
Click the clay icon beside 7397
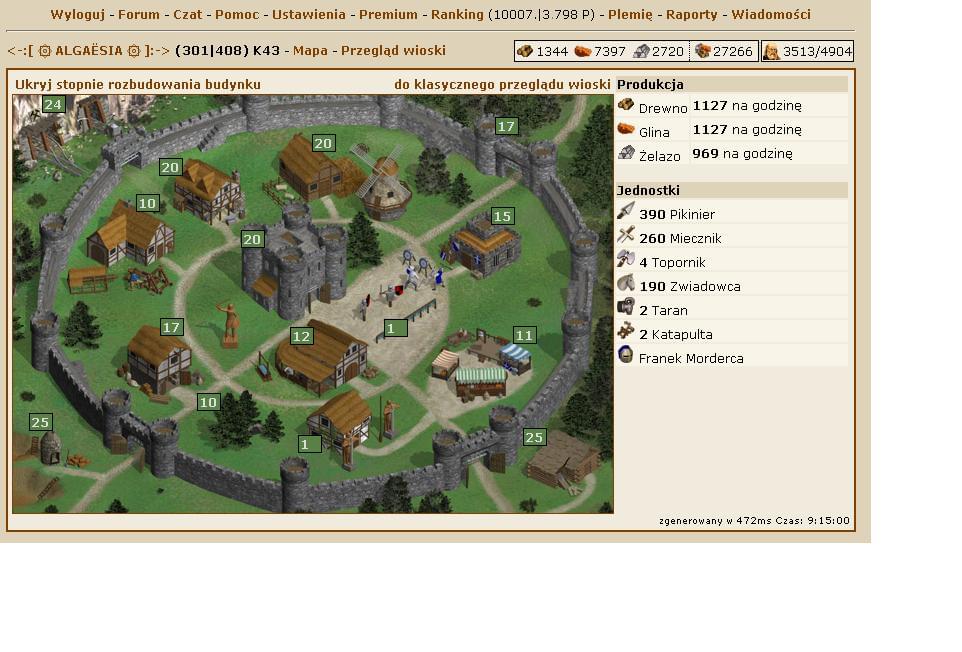pos(582,51)
